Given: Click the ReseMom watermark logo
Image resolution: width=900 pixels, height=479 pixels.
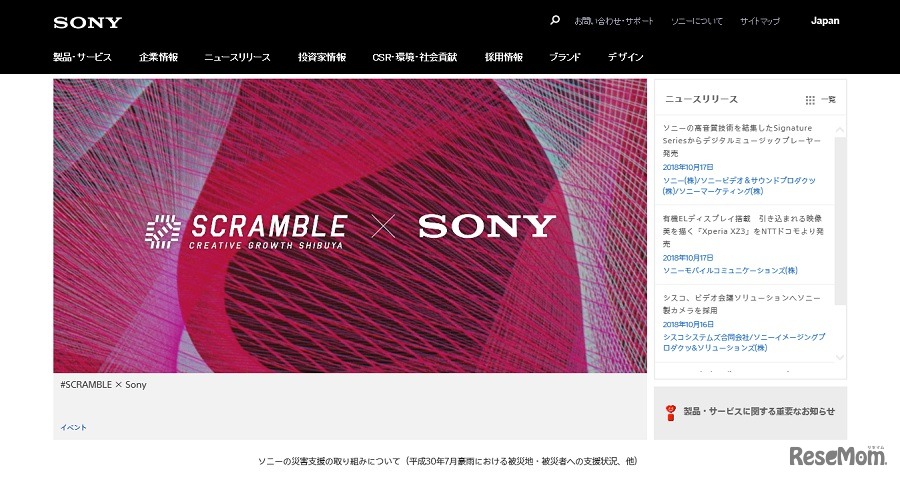Looking at the screenshot, I should click(838, 456).
